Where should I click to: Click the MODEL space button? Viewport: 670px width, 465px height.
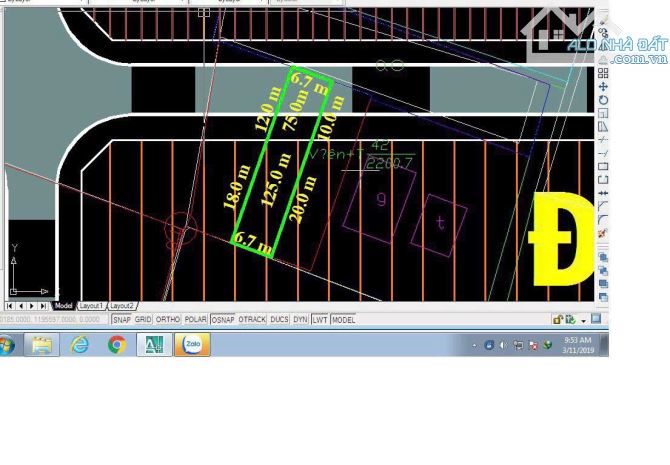(343, 320)
